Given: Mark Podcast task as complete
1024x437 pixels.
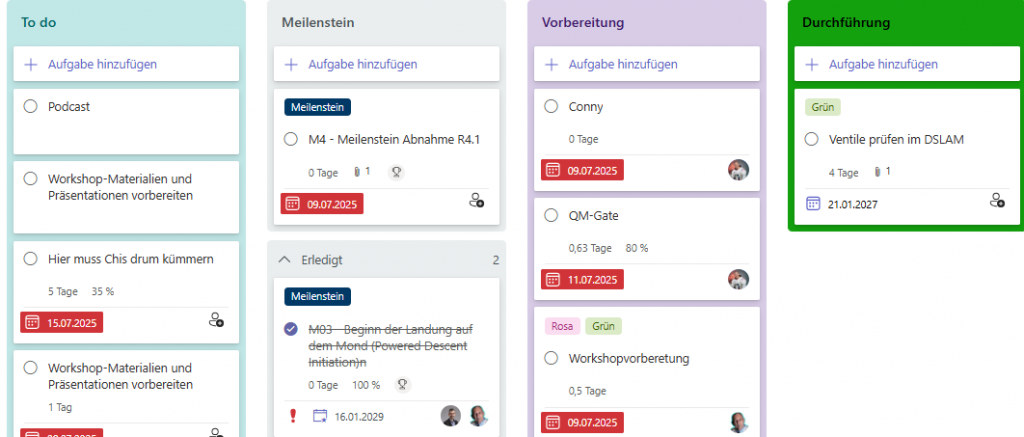Looking at the screenshot, I should coord(30,106).
